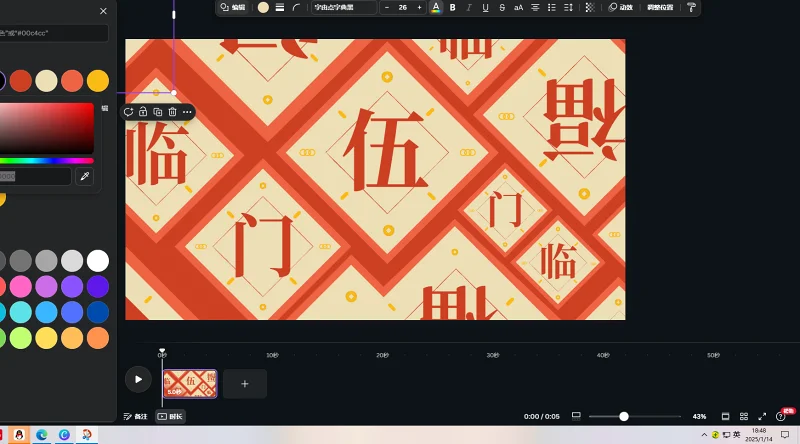The width and height of the screenshot is (800, 444).
Task: Open the 备注 notes button
Action: point(135,416)
